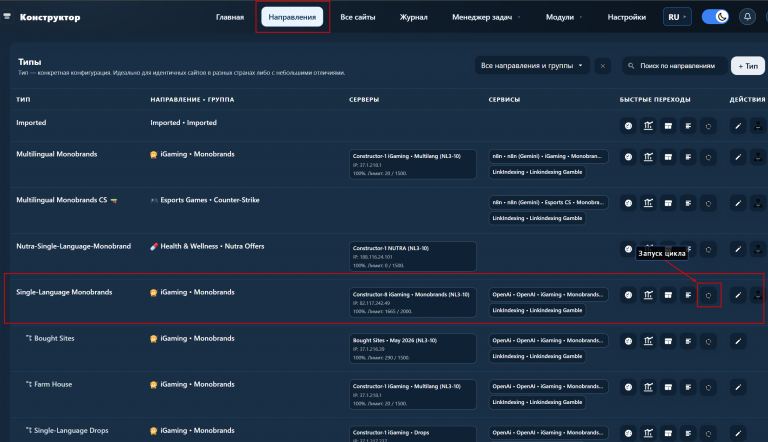Click the cycle icon for Multilingual Monobrands
This screenshot has width=768, height=442.
[x=708, y=157]
